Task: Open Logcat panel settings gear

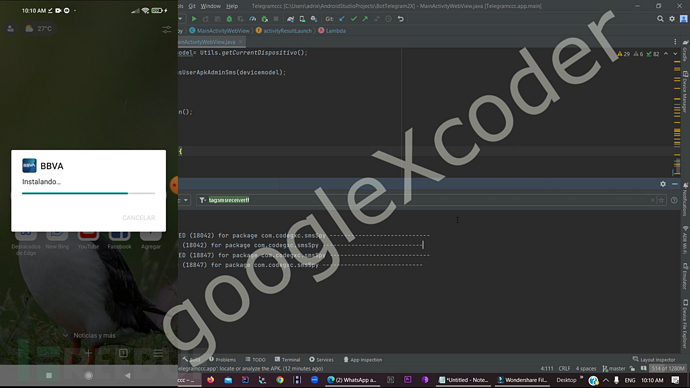Action: point(663,184)
